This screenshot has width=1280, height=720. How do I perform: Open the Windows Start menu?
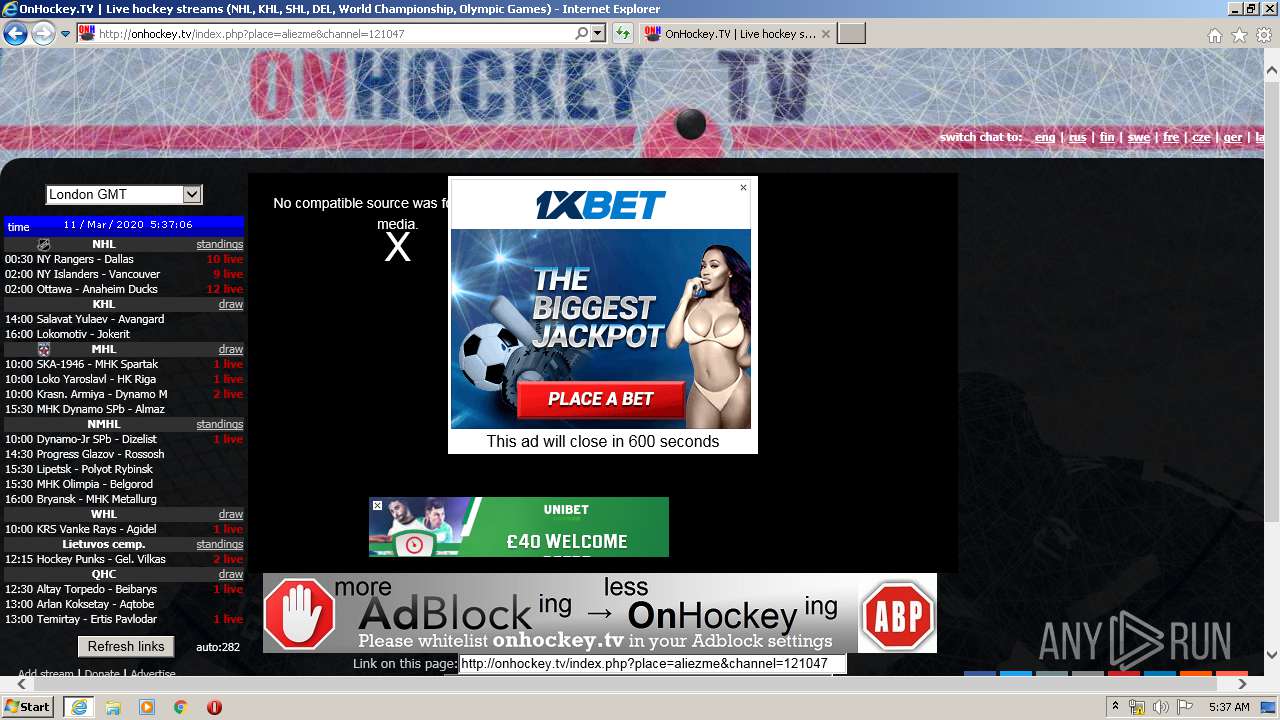[28, 706]
